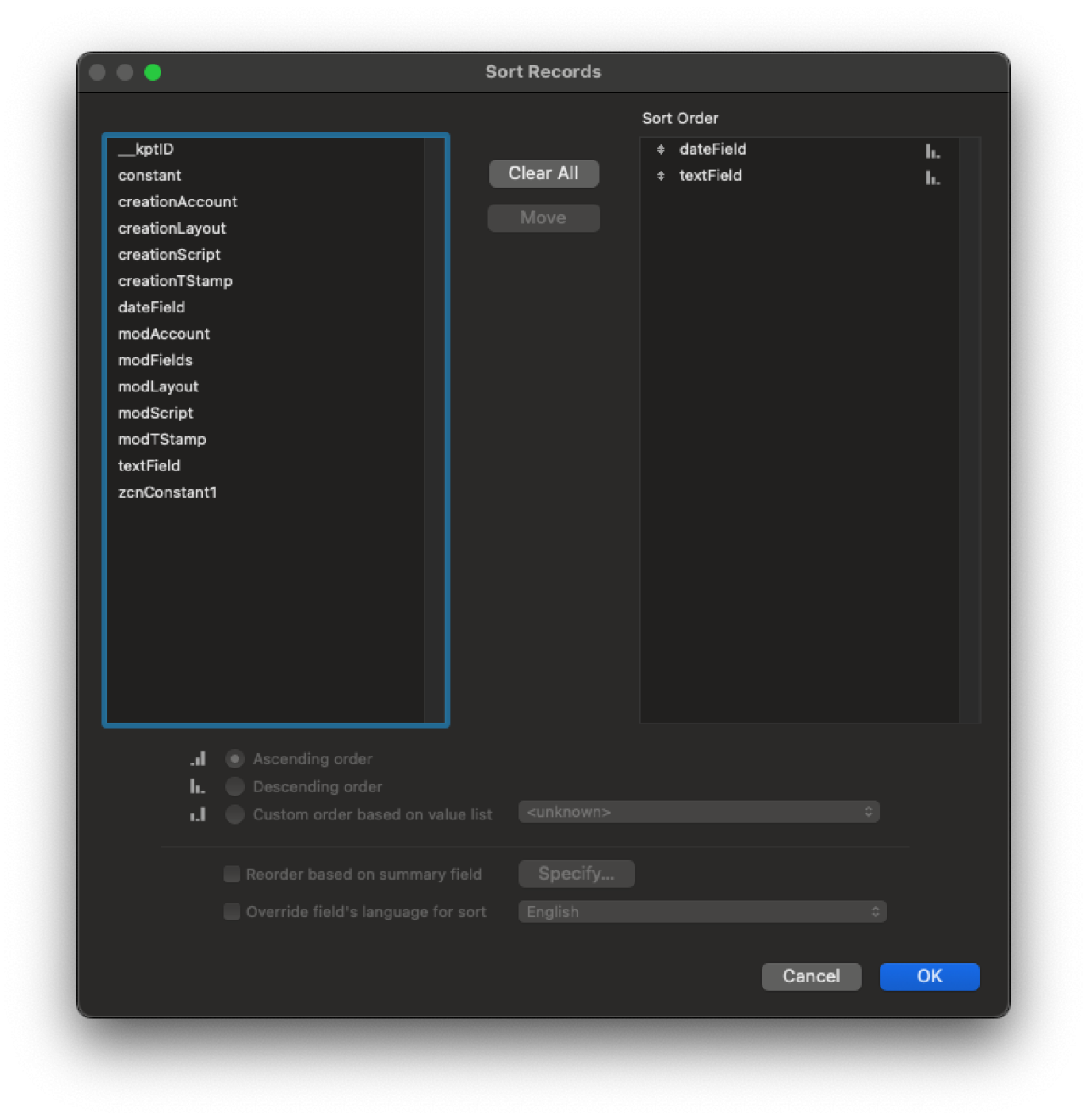
Task: Click the sort direction icon beside textField
Action: [x=931, y=177]
